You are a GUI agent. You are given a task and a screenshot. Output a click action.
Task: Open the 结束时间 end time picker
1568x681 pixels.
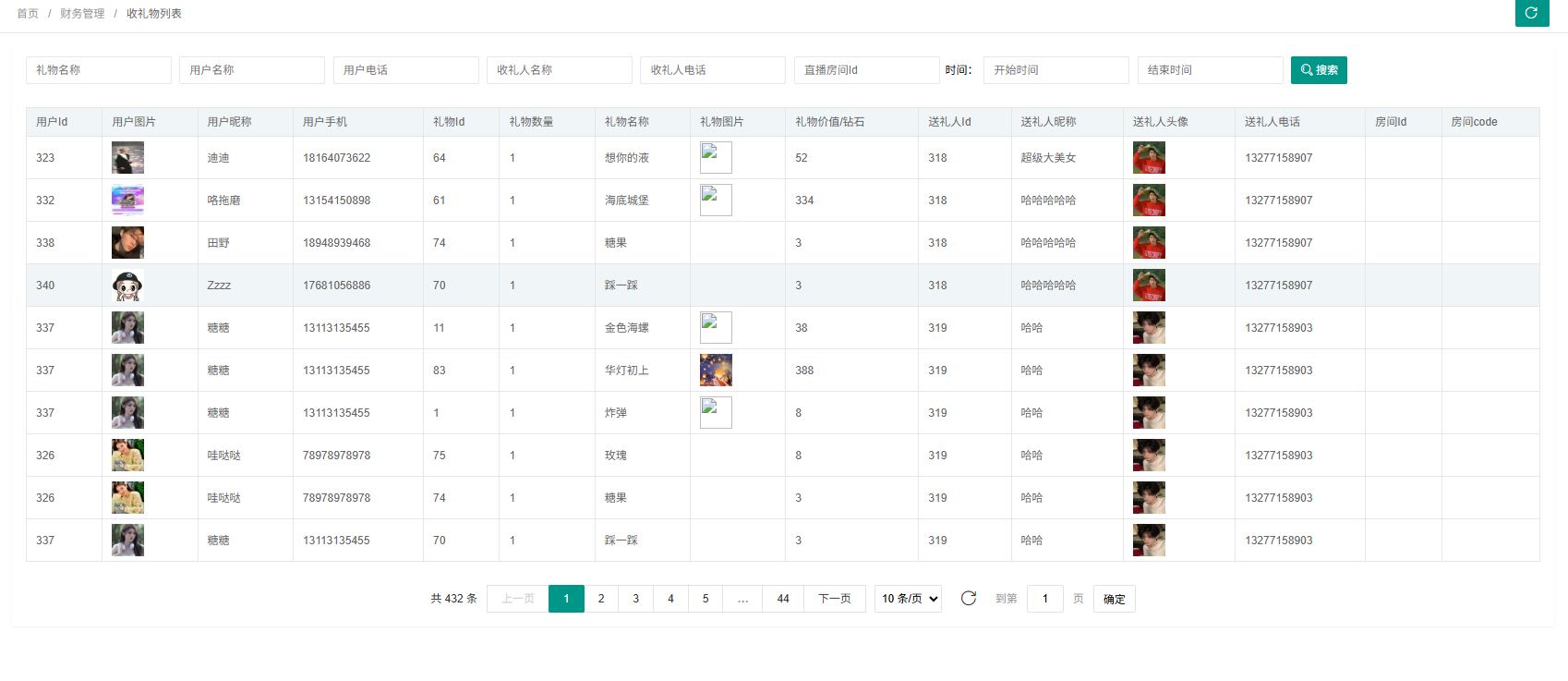[x=1209, y=70]
